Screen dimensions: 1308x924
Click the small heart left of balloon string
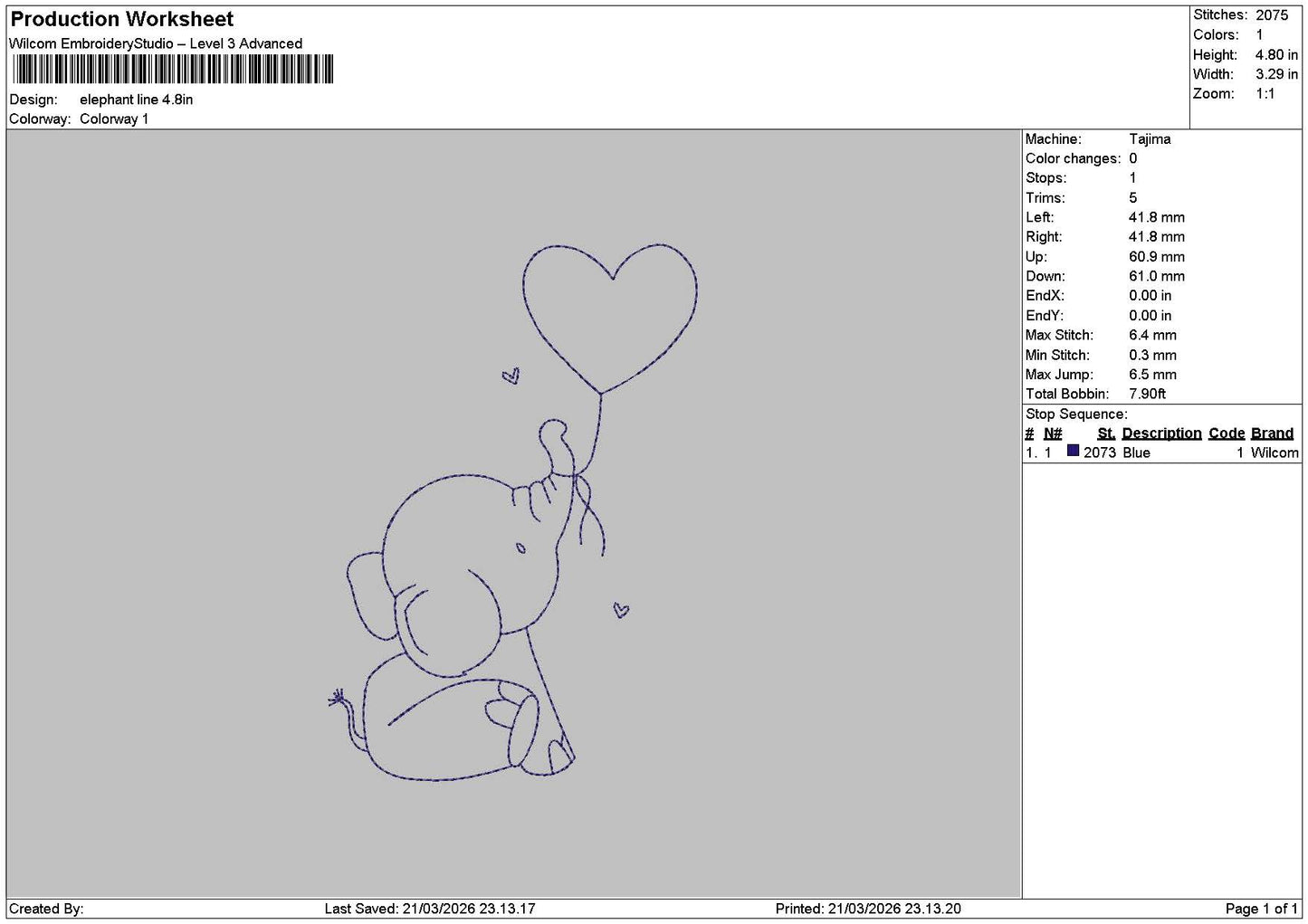tap(511, 376)
